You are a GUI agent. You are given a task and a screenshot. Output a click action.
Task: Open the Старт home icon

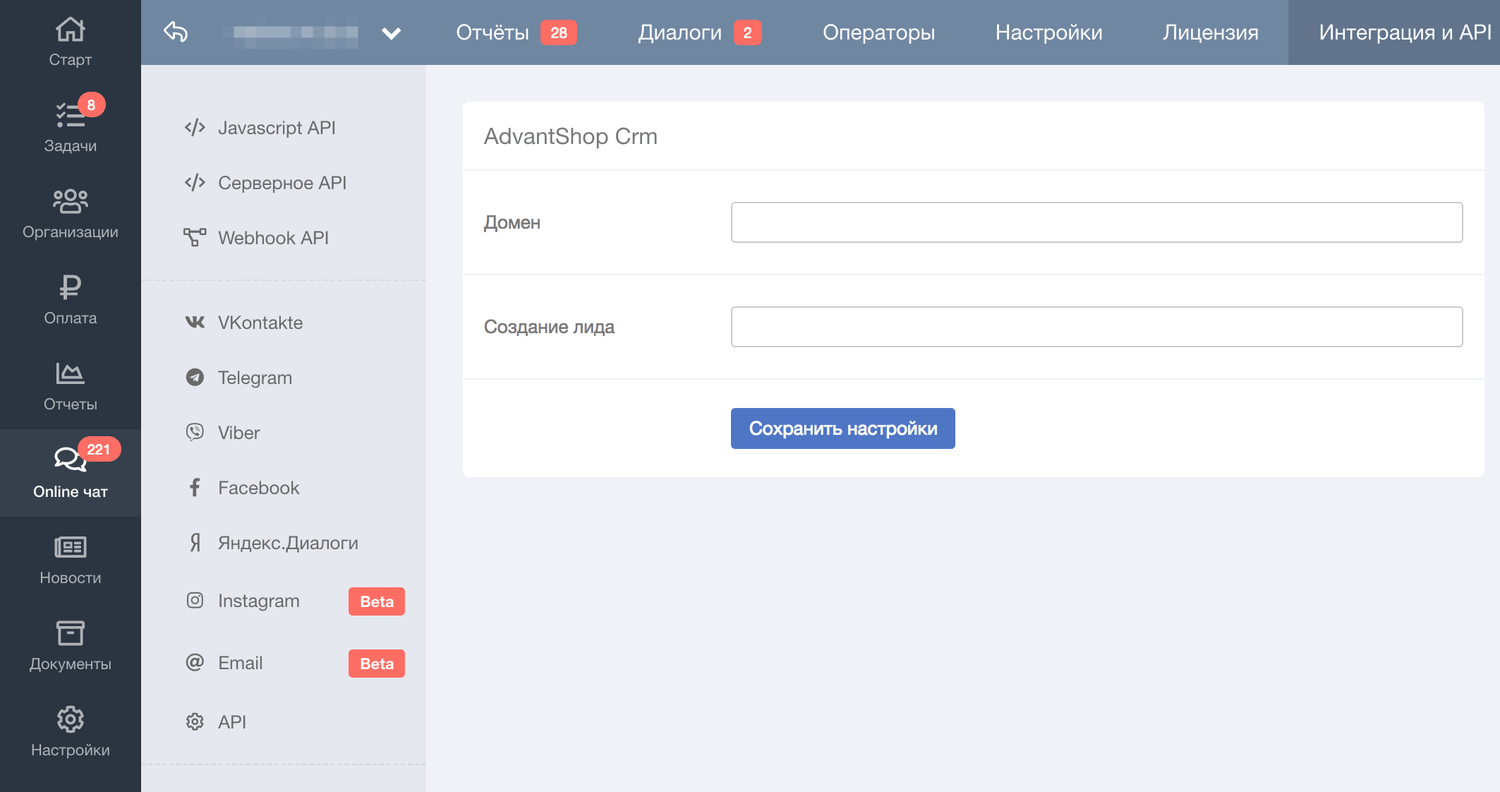(70, 30)
